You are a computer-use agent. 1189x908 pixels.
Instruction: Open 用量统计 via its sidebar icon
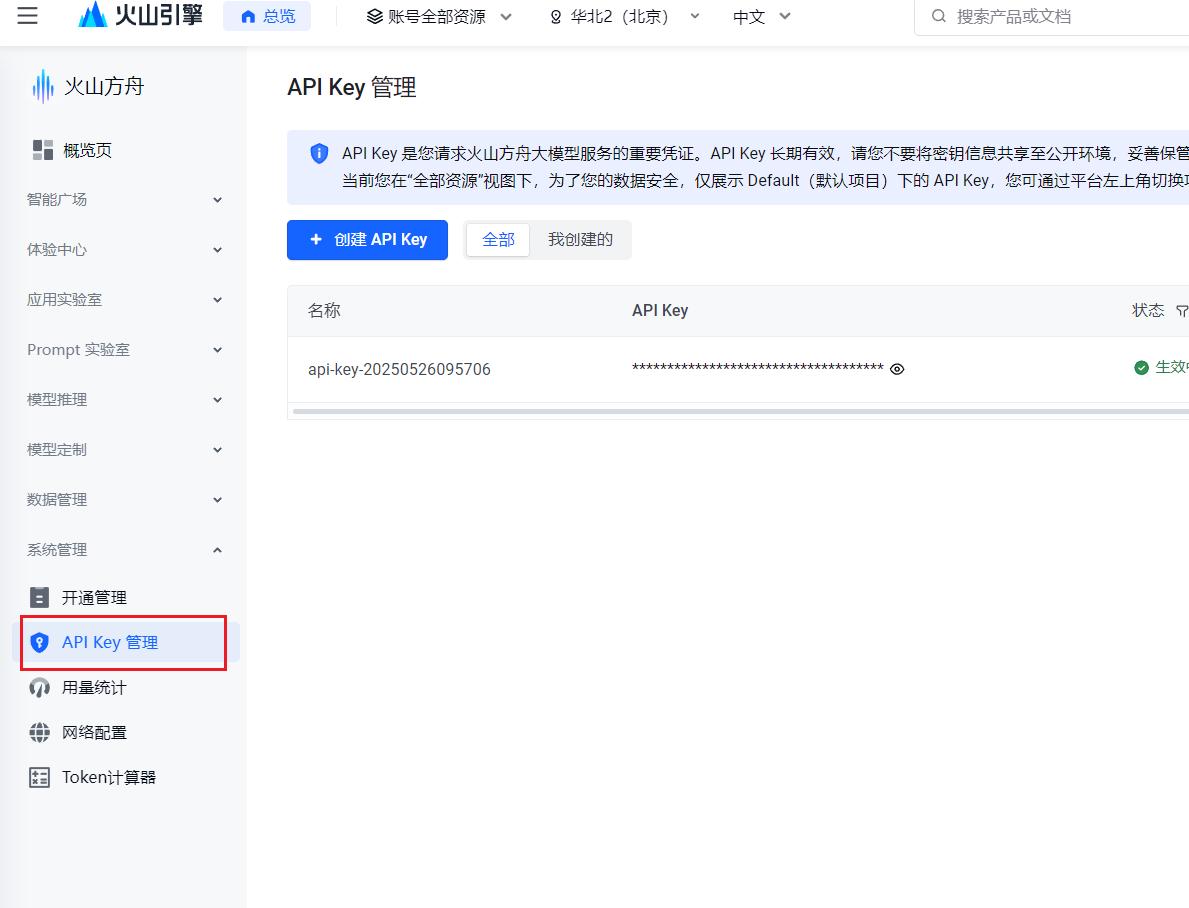click(x=38, y=687)
